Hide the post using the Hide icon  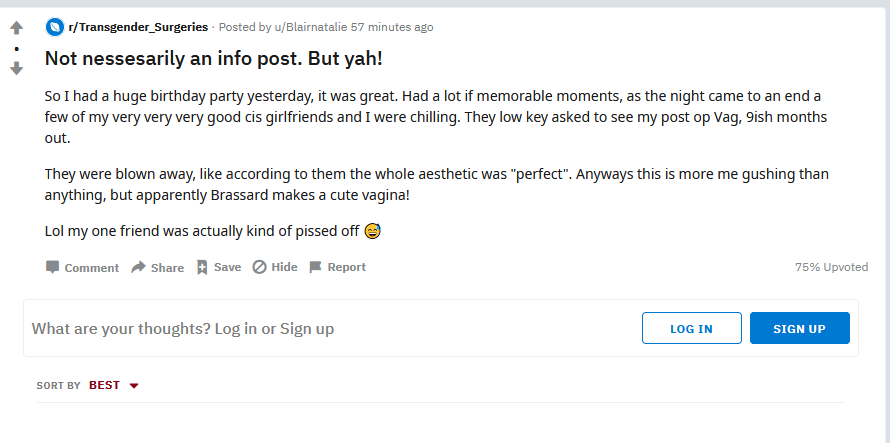click(259, 267)
